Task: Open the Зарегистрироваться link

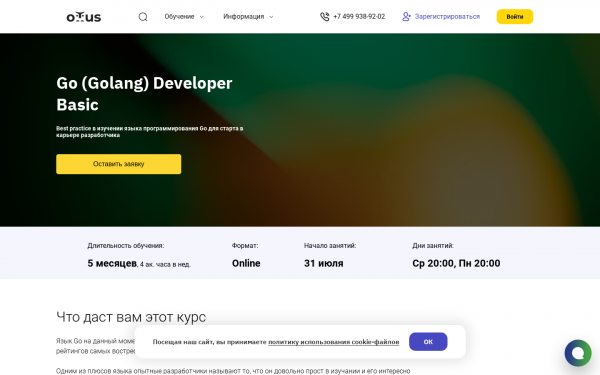Action: [447, 16]
